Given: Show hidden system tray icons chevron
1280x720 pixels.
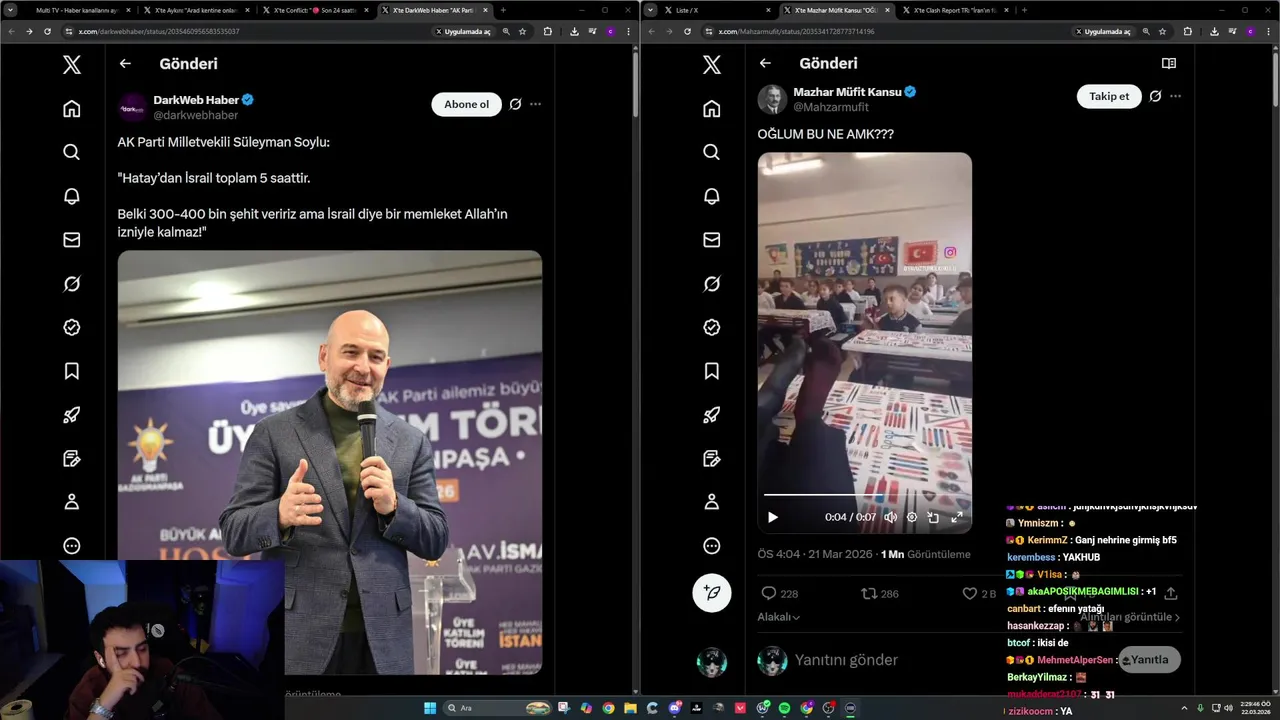Looking at the screenshot, I should (x=1186, y=708).
